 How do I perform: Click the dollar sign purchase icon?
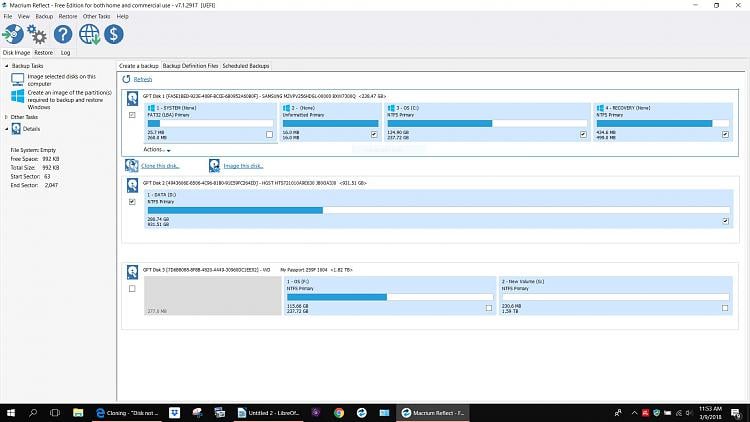[114, 34]
